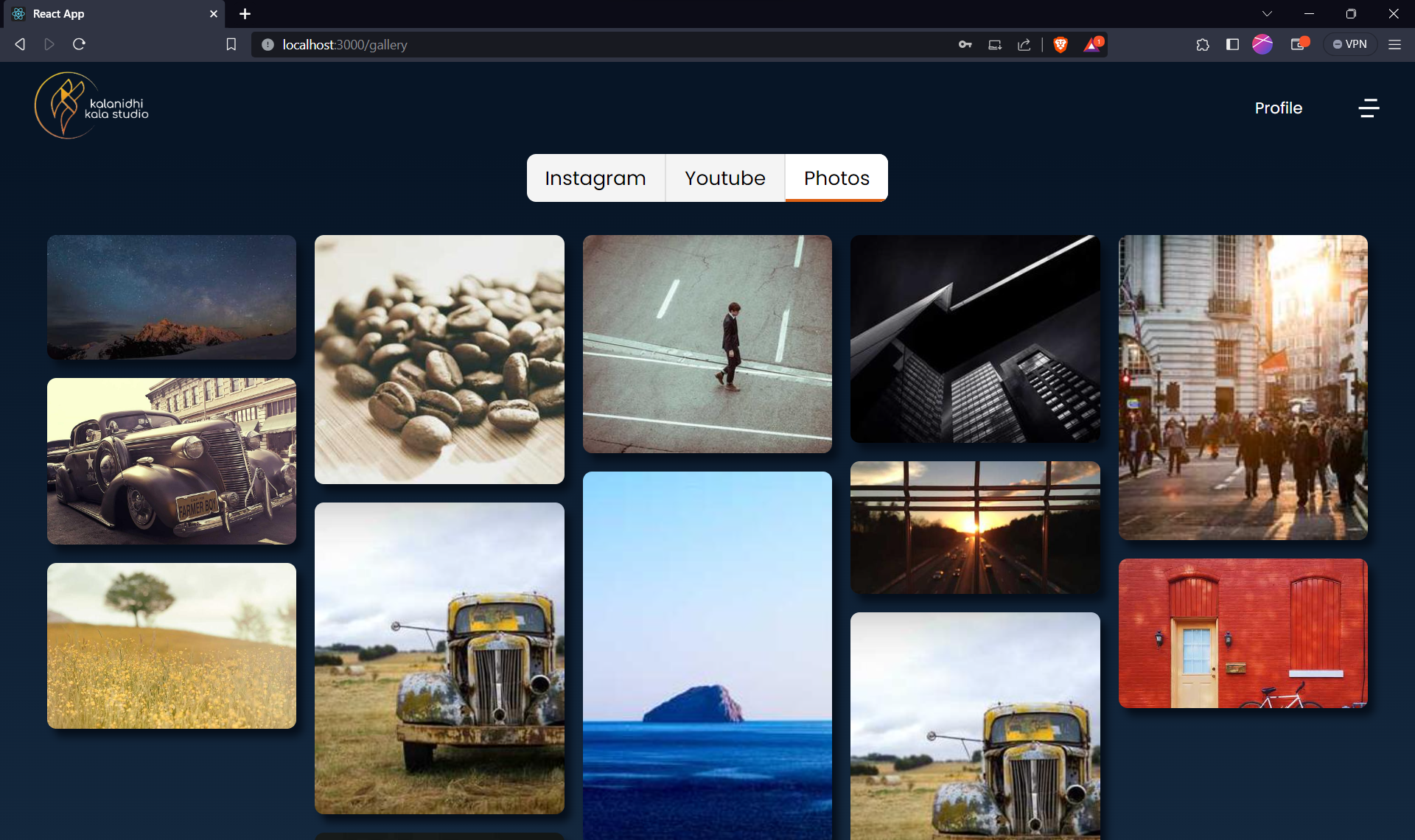
Task: Switch to the Instagram tab
Action: click(x=595, y=178)
